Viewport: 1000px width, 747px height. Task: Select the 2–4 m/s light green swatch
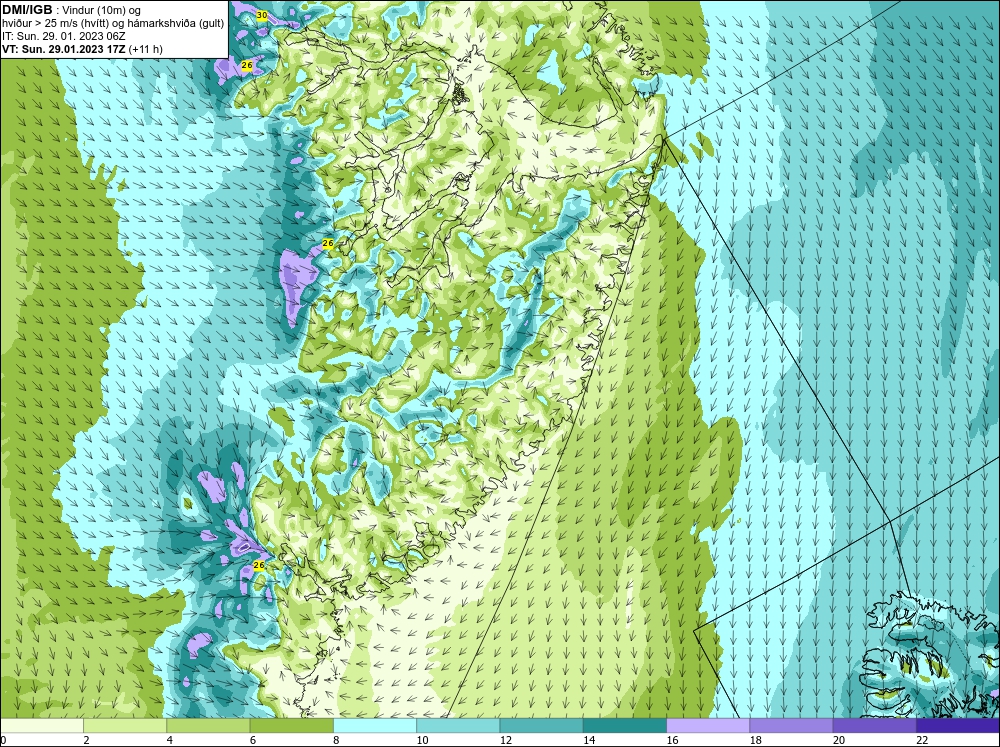[x=125, y=725]
